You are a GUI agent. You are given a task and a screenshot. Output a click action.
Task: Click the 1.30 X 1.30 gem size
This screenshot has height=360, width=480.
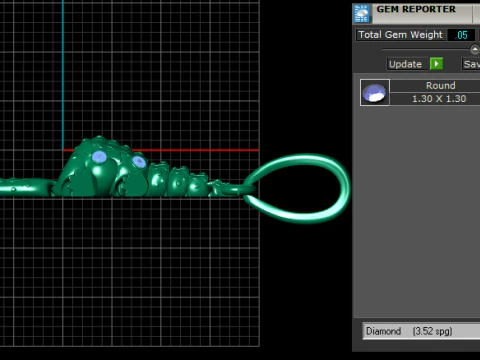[439, 99]
